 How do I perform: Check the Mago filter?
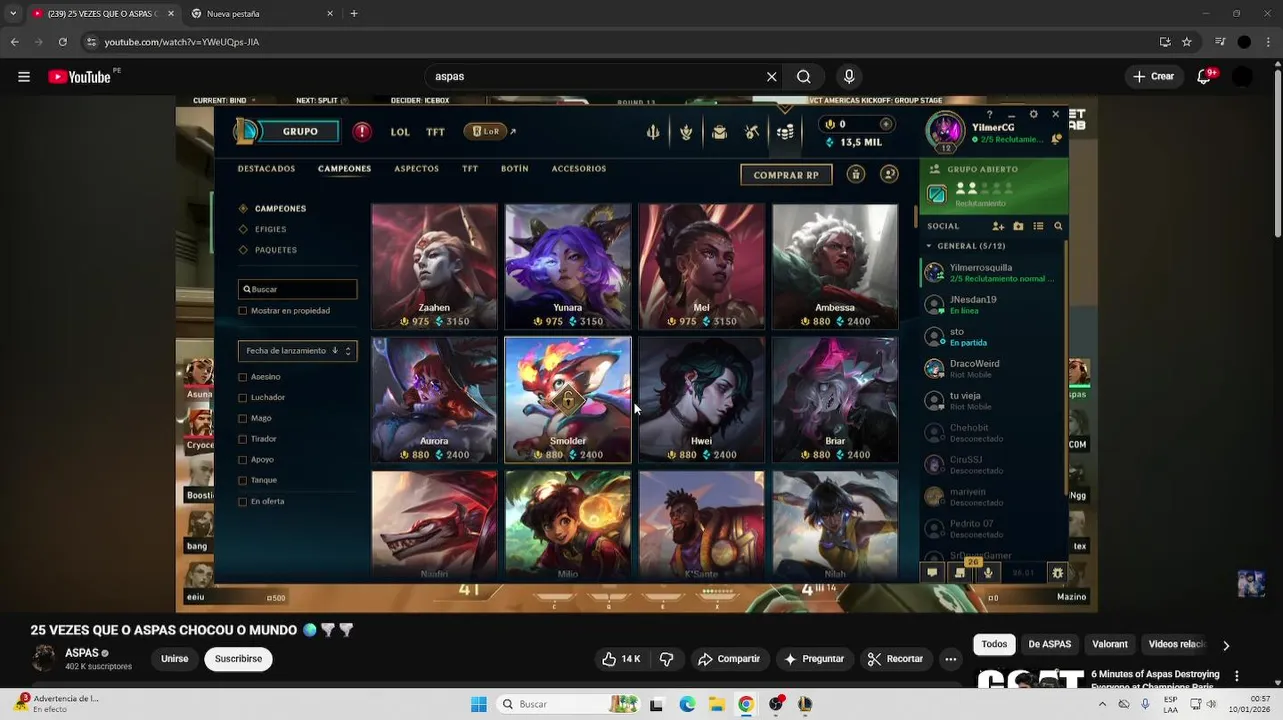click(x=242, y=419)
